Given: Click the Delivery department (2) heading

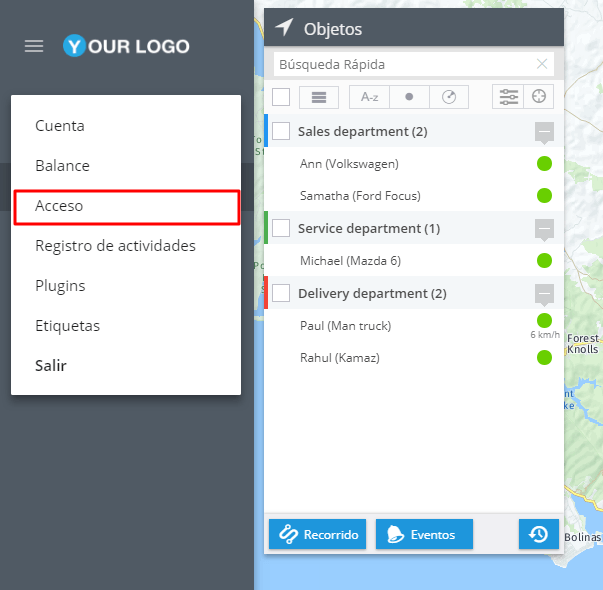Looking at the screenshot, I should coord(372,293).
